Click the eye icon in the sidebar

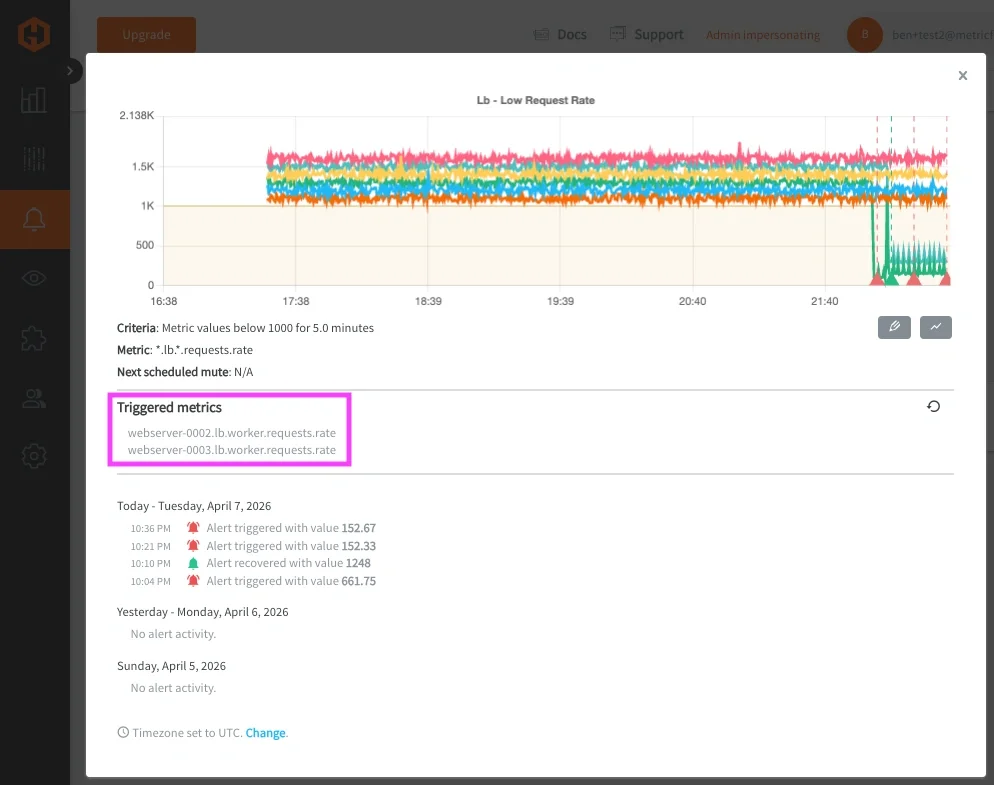click(x=33, y=278)
